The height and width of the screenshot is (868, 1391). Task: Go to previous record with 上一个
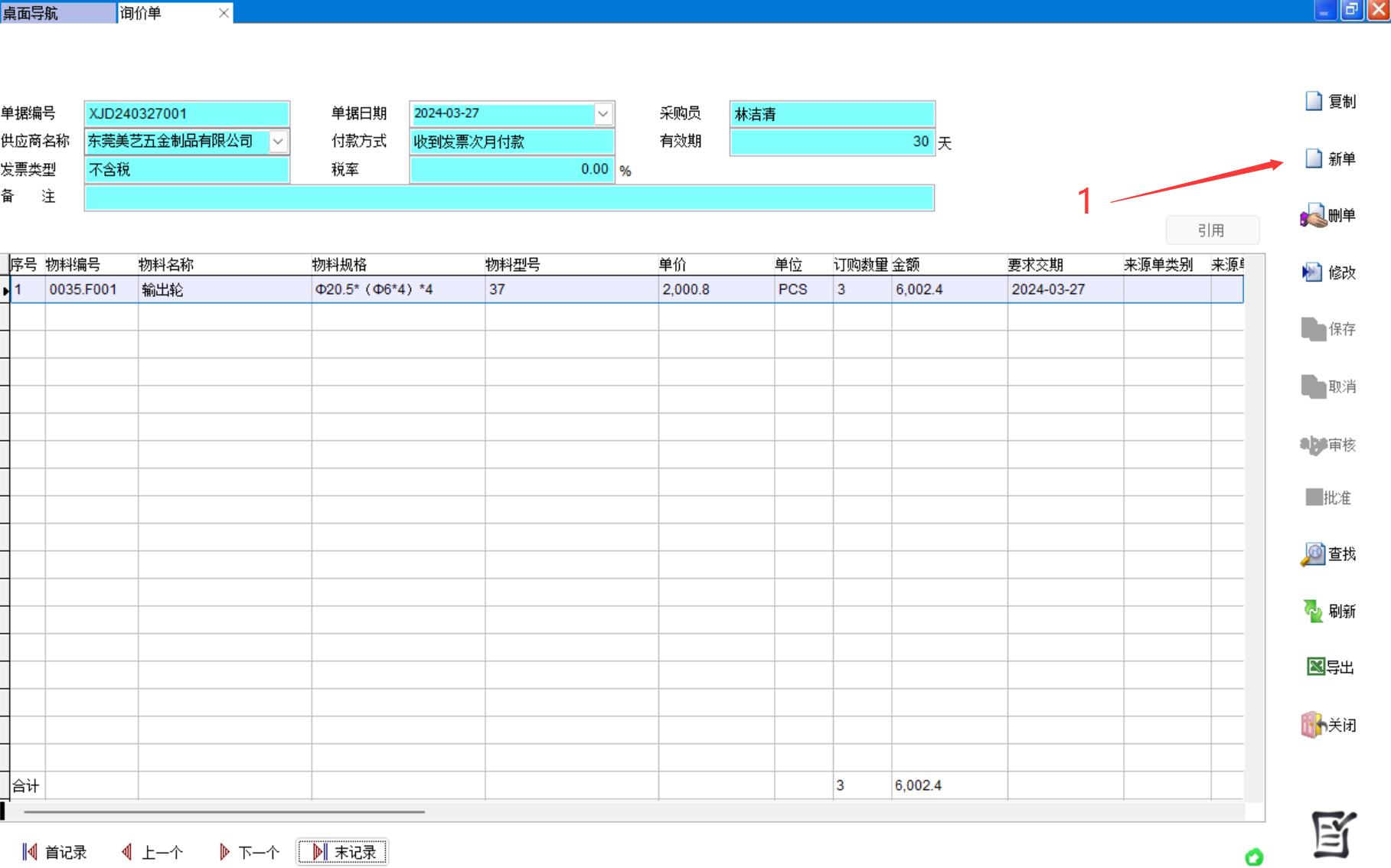tap(152, 852)
